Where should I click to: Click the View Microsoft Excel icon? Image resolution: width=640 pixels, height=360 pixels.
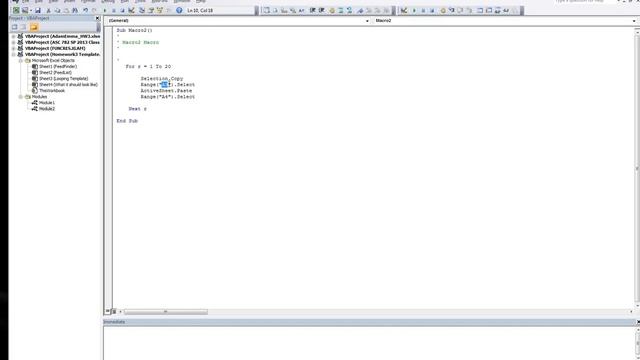(x=16, y=10)
